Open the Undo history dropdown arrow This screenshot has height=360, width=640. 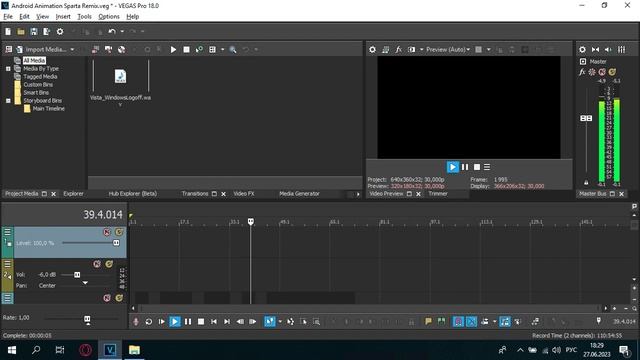(122, 31)
